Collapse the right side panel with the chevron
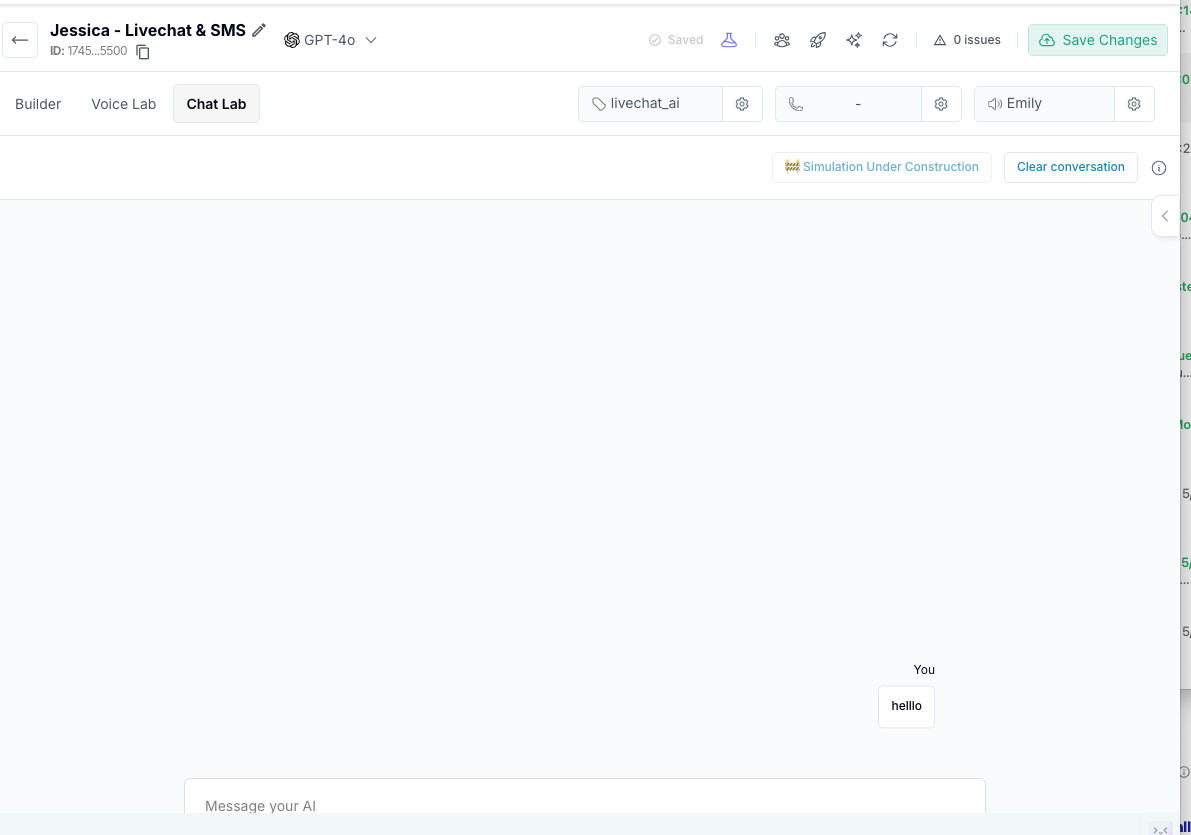The width and height of the screenshot is (1191, 835). point(1164,215)
